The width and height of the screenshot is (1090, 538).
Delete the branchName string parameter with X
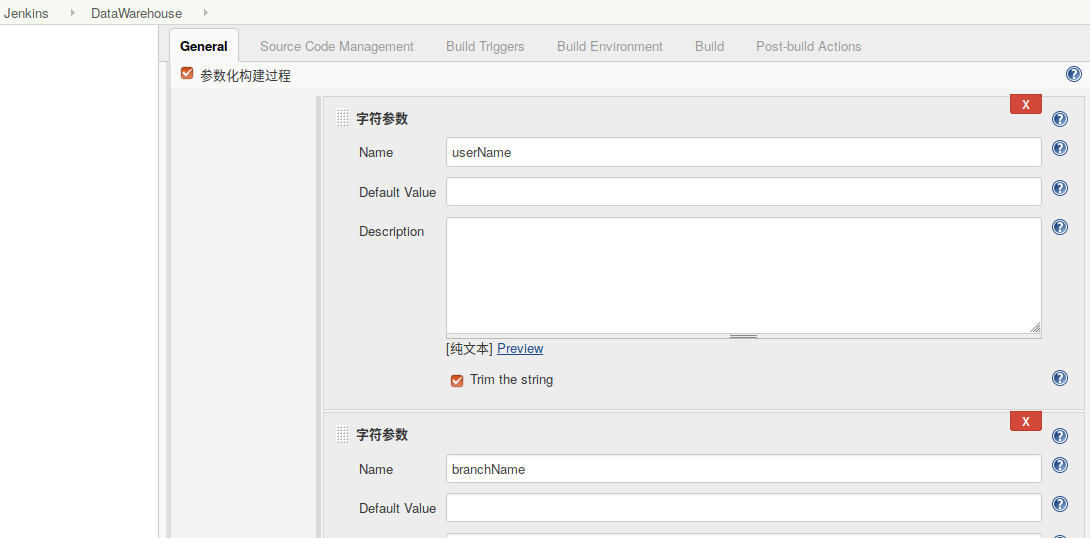(1025, 421)
